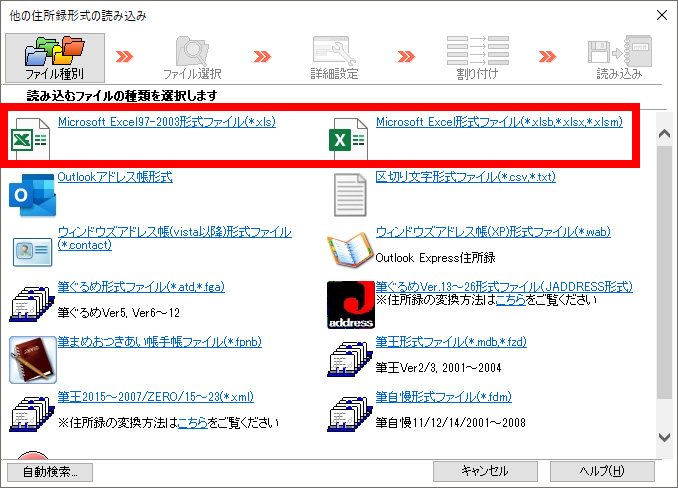Click the 筆王Ver2/3, 2001~2004 text
Image resolution: width=678 pixels, height=488 pixels.
pyautogui.click(x=438, y=368)
